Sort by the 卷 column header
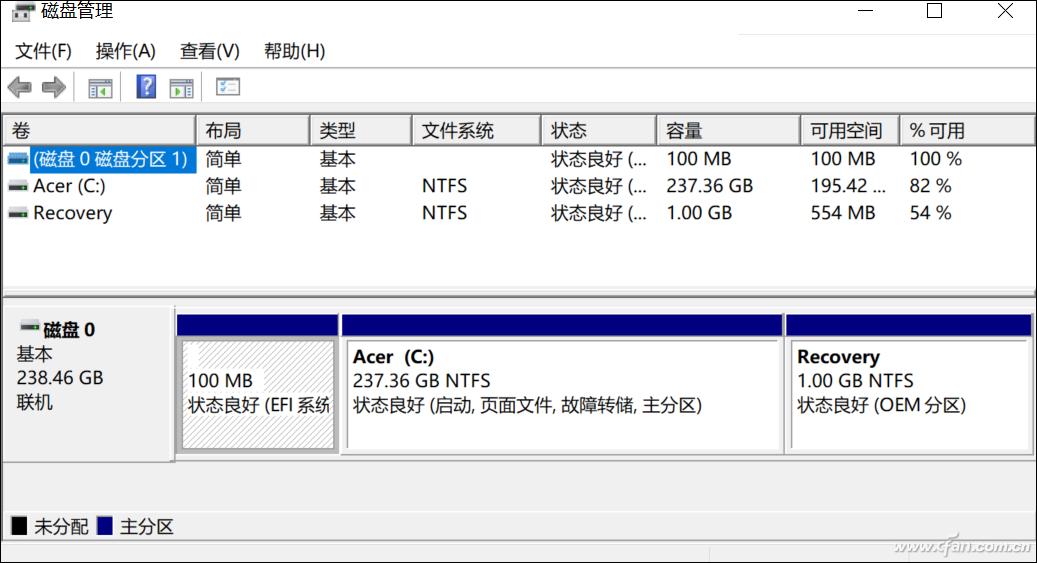This screenshot has width=1037, height=563. pyautogui.click(x=98, y=131)
